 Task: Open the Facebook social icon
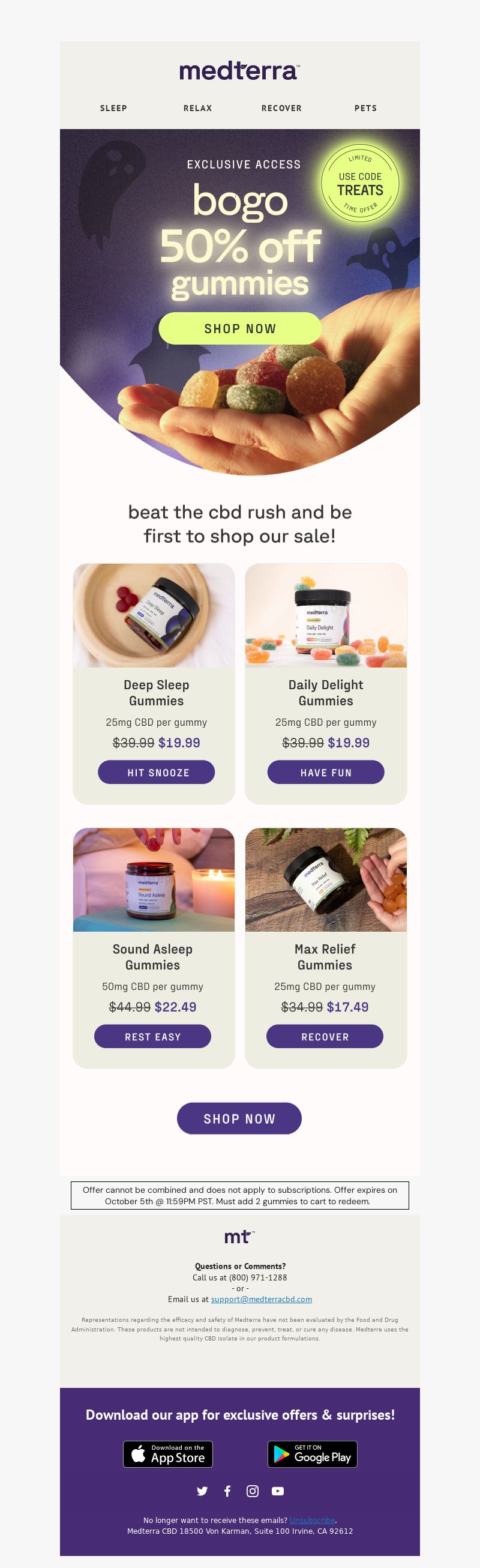(x=227, y=1491)
